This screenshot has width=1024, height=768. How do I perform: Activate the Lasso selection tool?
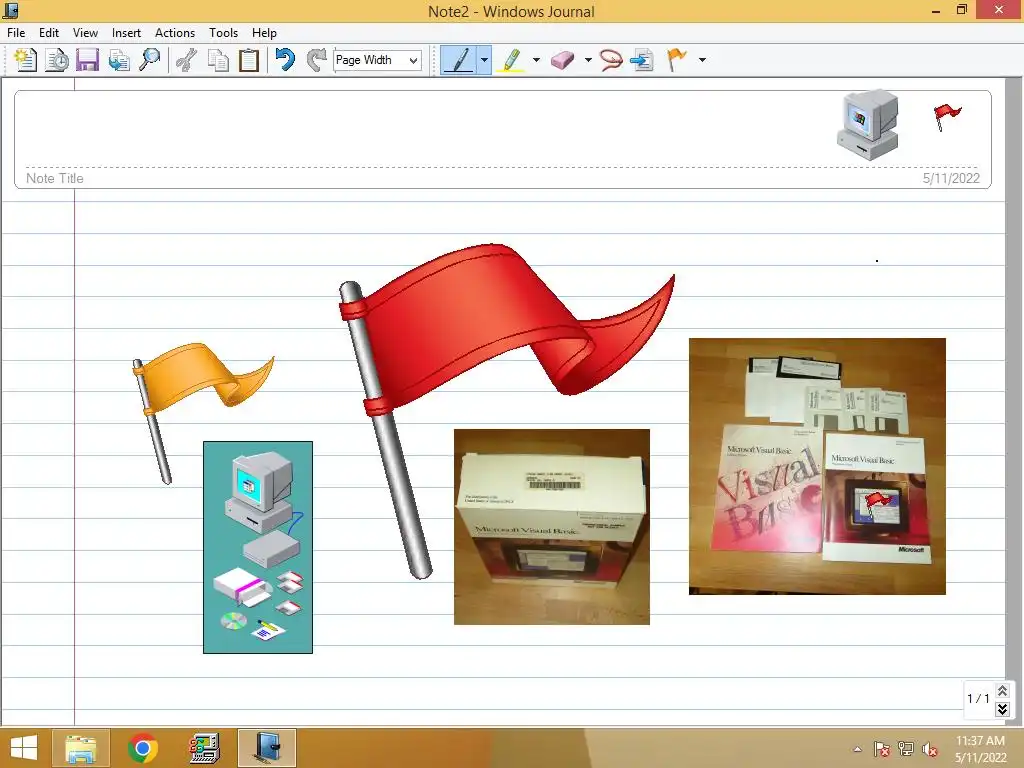coord(611,60)
